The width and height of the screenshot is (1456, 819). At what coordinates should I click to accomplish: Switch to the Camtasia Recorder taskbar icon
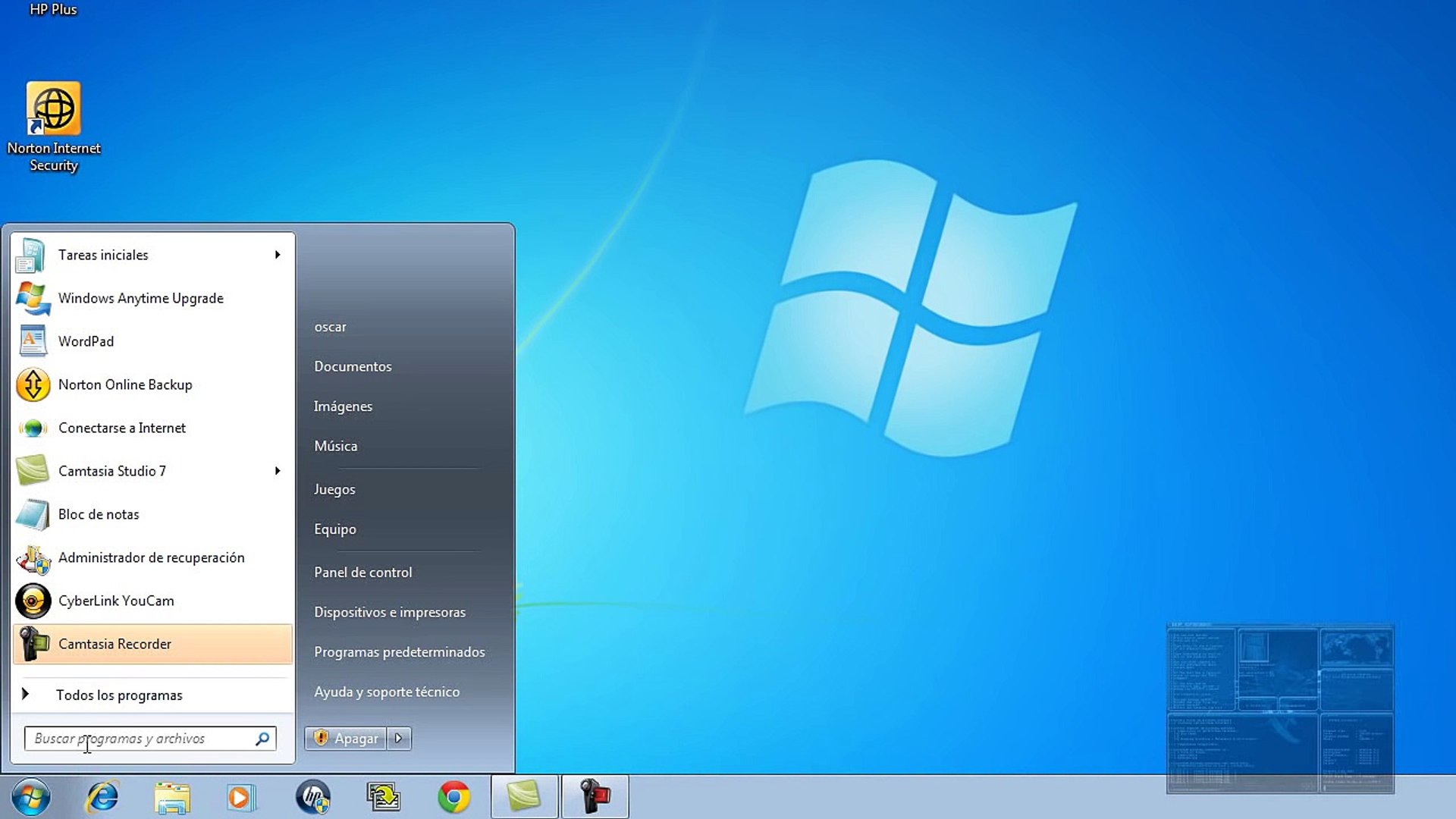coord(595,797)
